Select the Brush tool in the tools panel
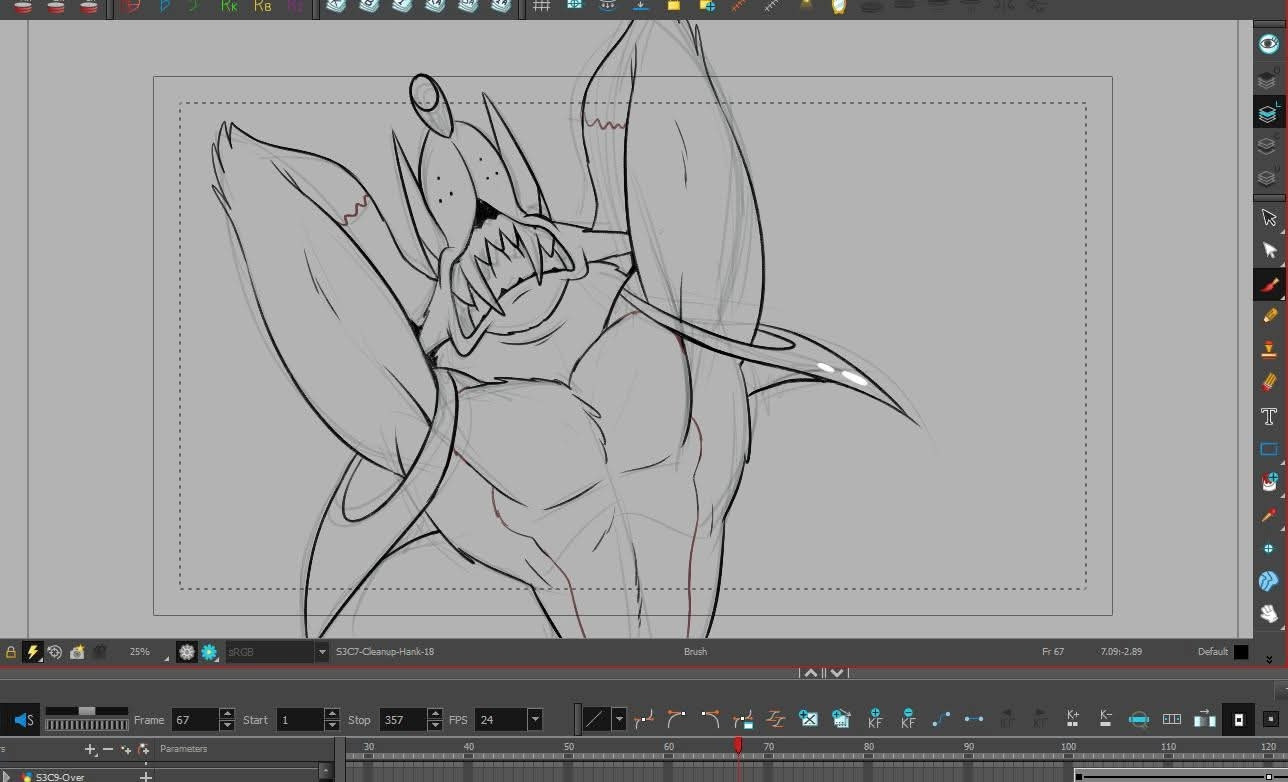This screenshot has width=1288, height=782. pos(1269,284)
